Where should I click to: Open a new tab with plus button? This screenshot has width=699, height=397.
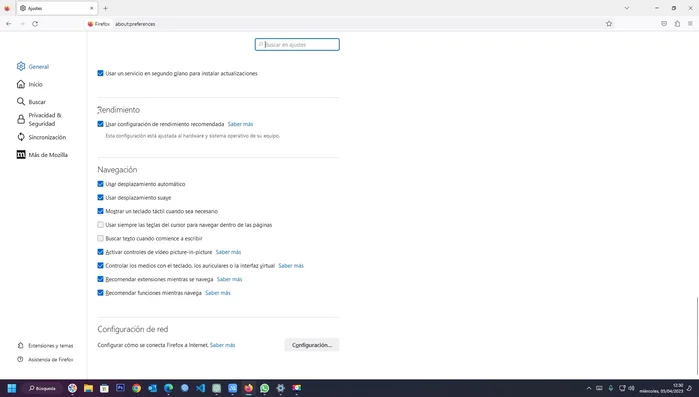click(106, 8)
